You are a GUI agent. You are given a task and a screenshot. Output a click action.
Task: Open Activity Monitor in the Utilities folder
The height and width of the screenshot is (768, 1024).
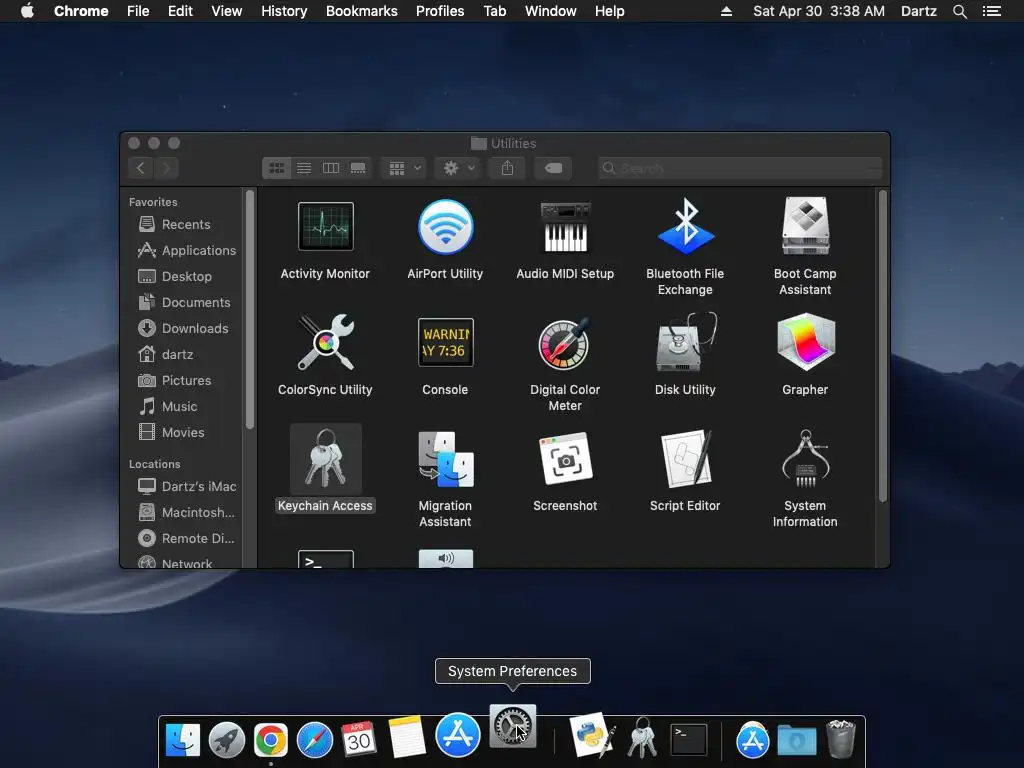[325, 227]
